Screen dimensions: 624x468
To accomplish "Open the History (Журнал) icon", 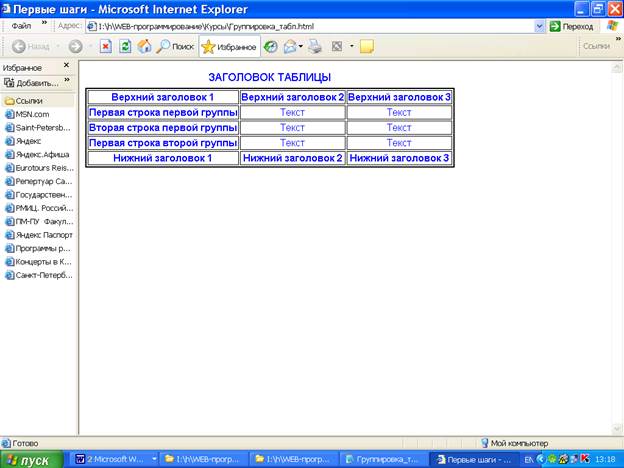I will click(x=271, y=47).
